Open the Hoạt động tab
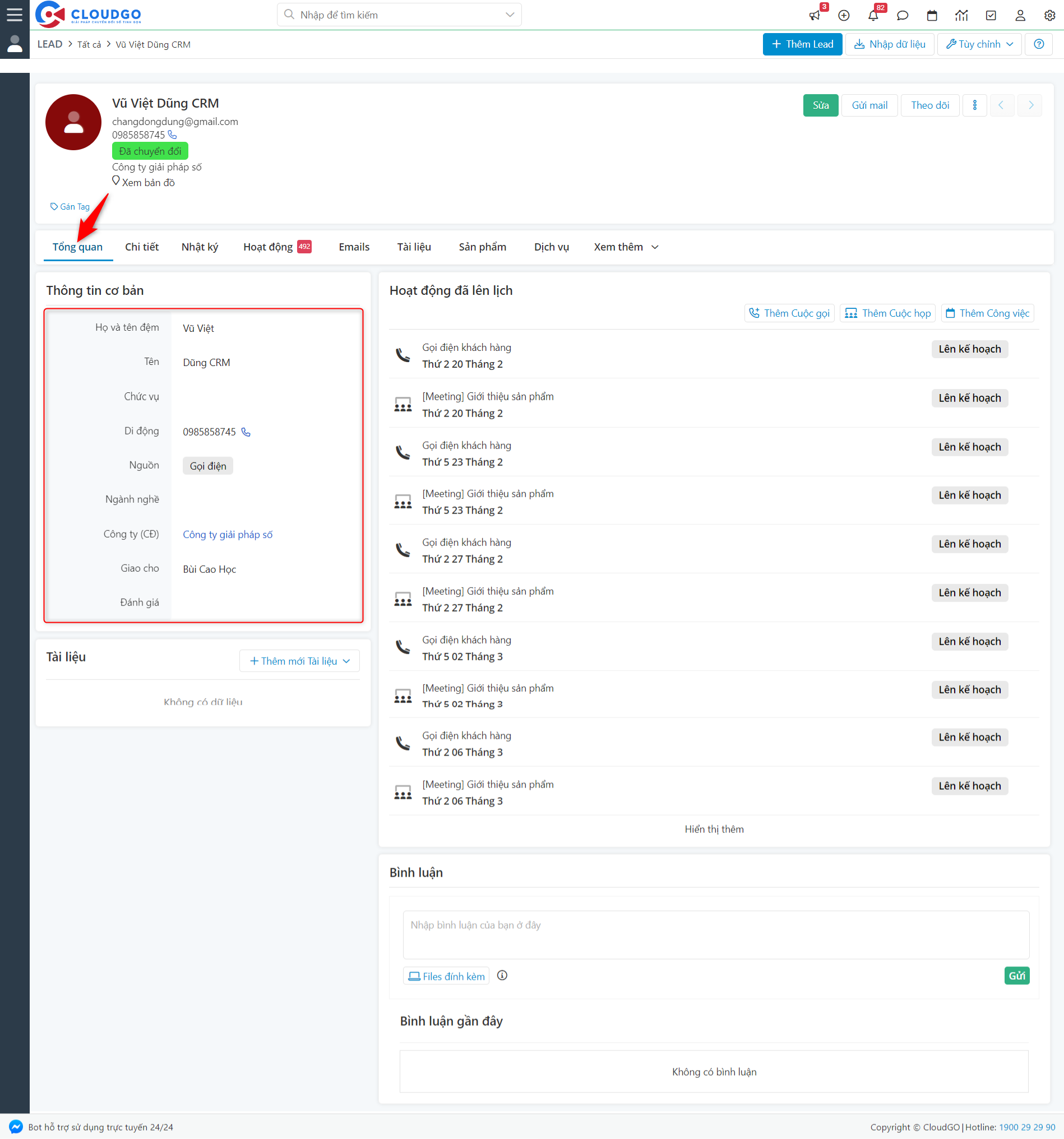The height and width of the screenshot is (1139, 1064). click(268, 247)
